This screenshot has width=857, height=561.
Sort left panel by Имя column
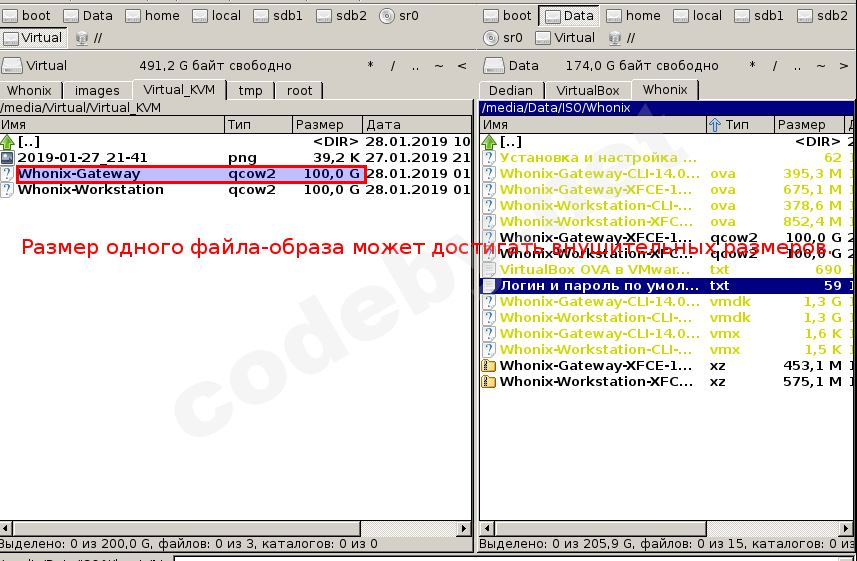click(112, 125)
